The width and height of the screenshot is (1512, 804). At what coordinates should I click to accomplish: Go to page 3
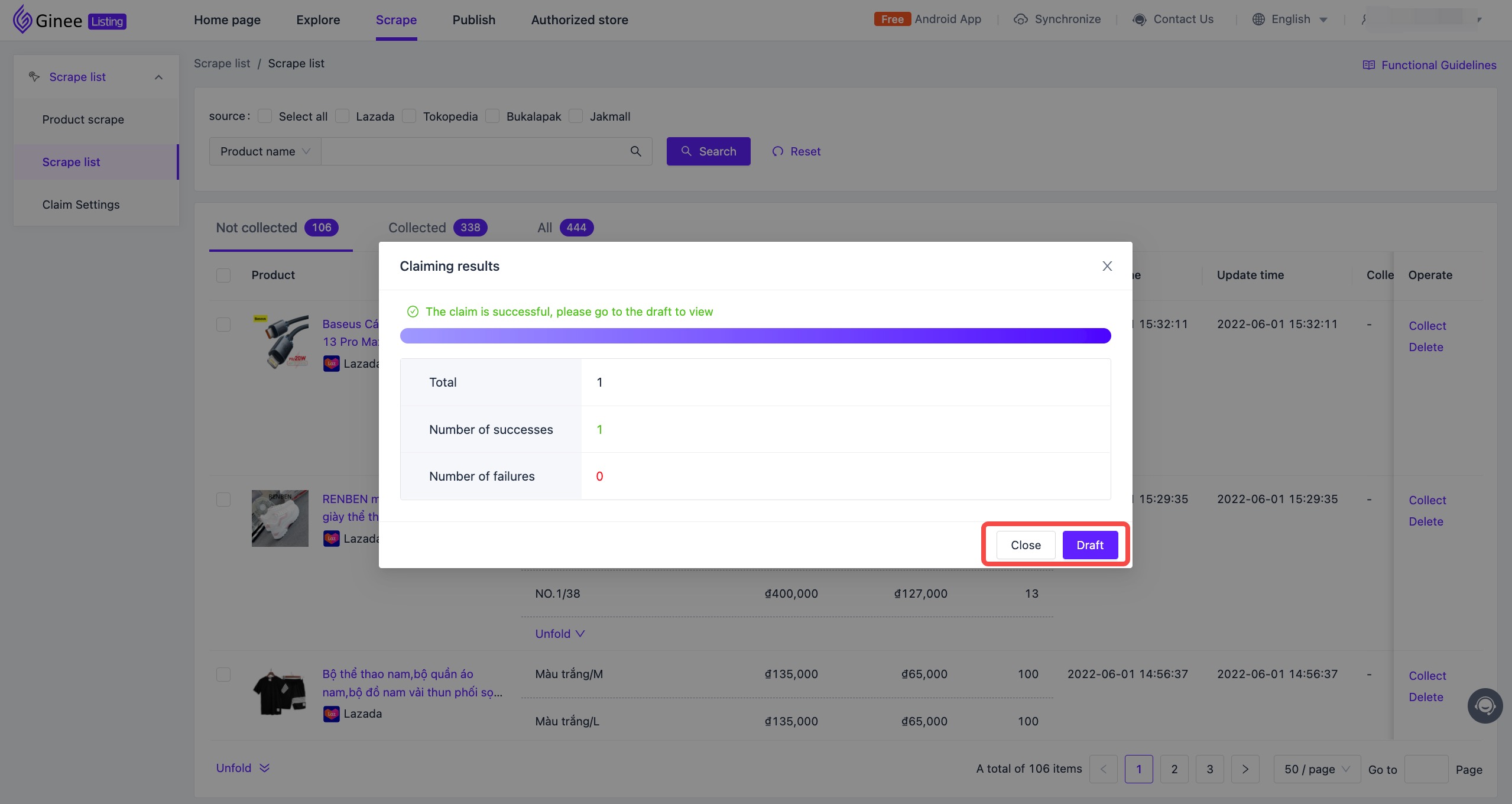coord(1209,769)
